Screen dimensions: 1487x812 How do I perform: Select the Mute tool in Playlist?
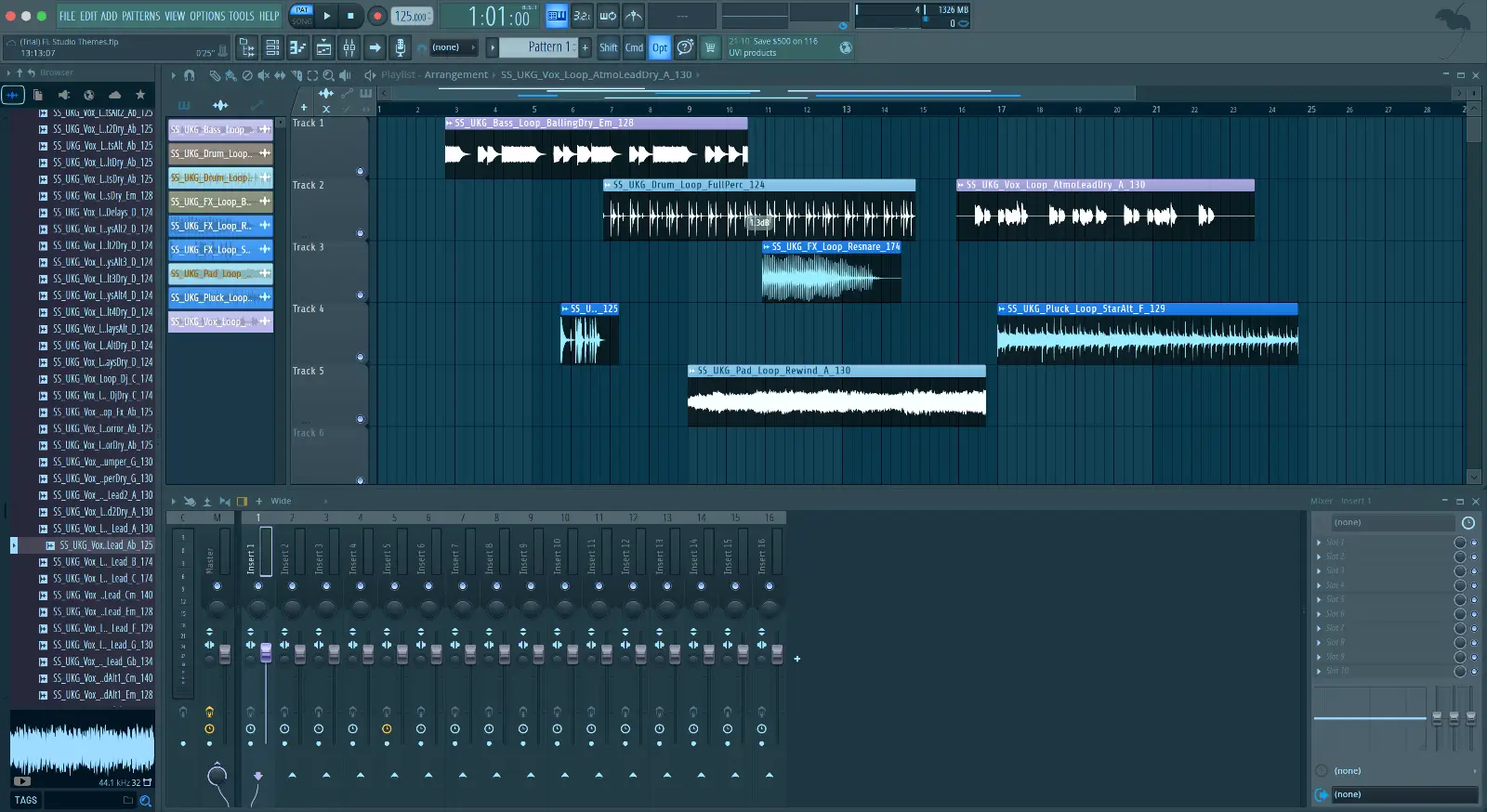[263, 75]
